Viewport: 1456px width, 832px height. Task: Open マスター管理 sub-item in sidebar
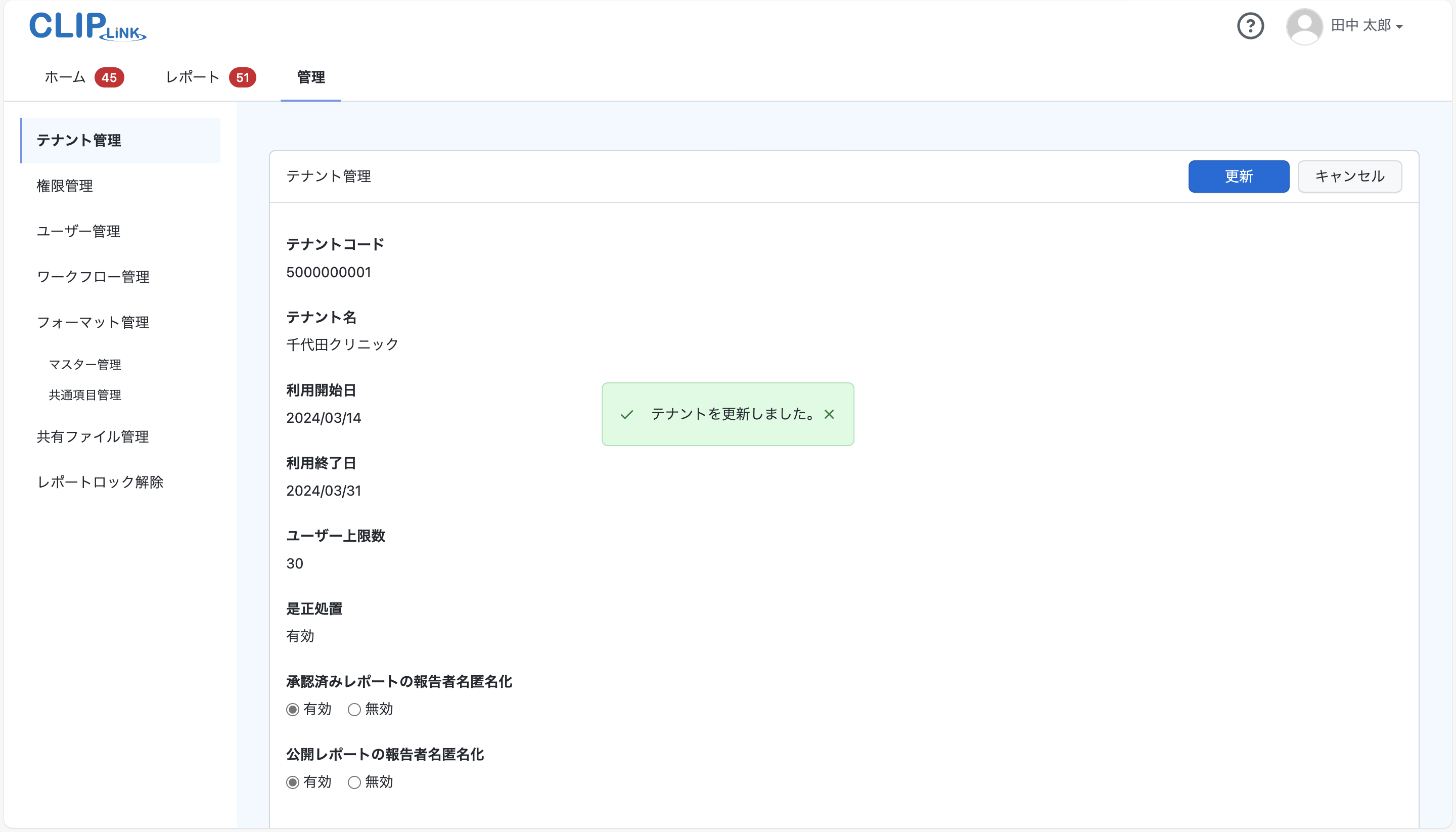(x=85, y=365)
